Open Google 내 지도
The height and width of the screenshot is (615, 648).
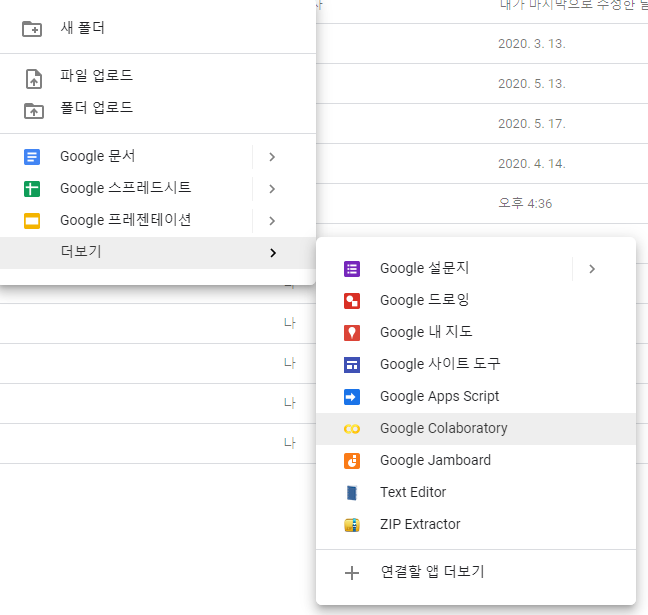tap(476, 332)
